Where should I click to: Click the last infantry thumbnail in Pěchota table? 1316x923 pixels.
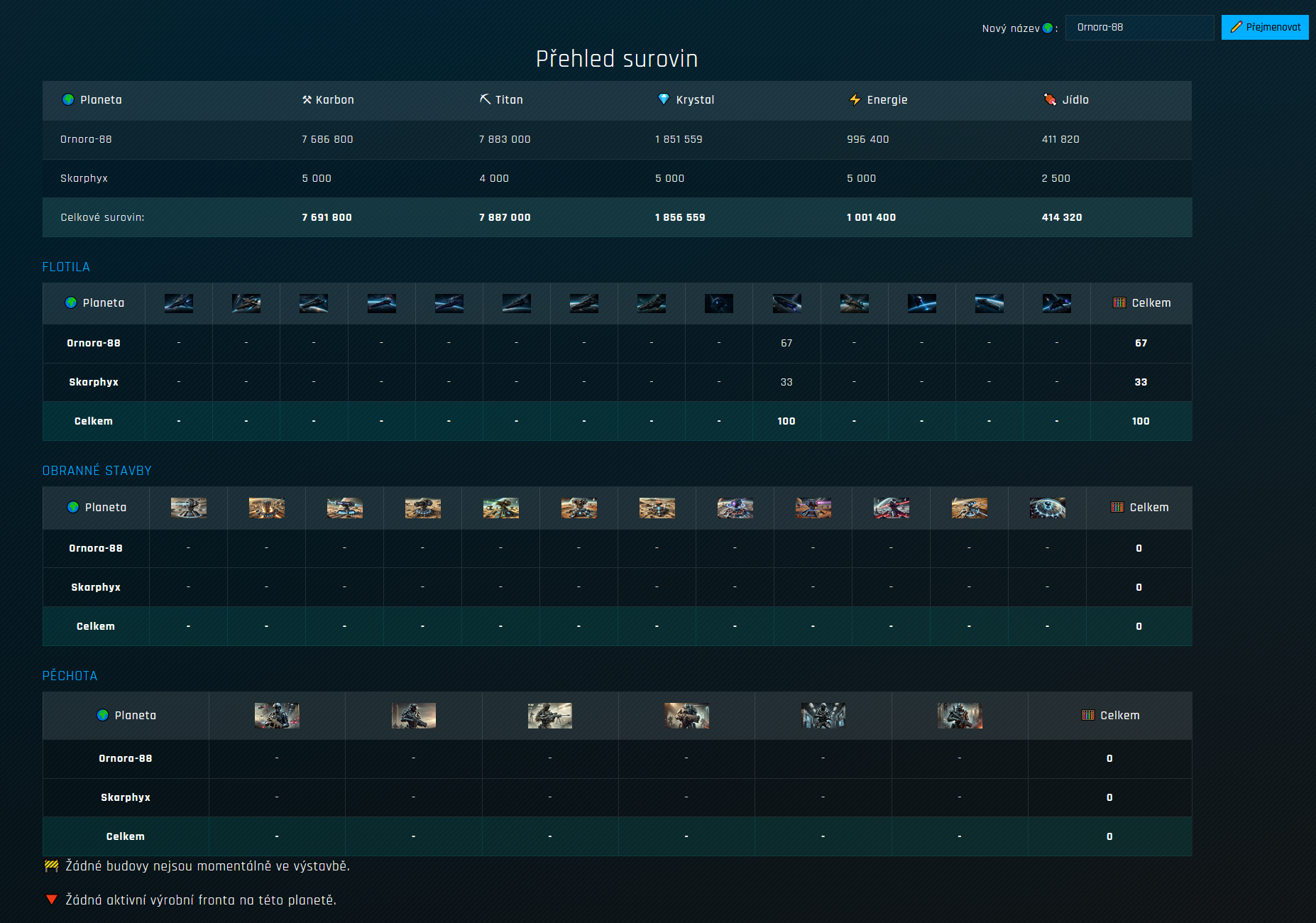(x=959, y=716)
